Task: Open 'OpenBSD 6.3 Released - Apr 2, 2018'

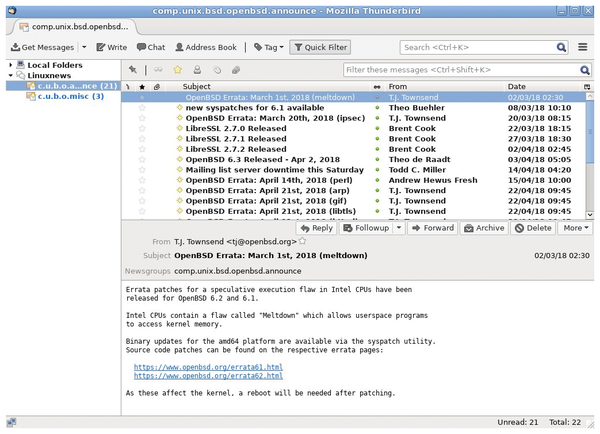Action: (262, 160)
